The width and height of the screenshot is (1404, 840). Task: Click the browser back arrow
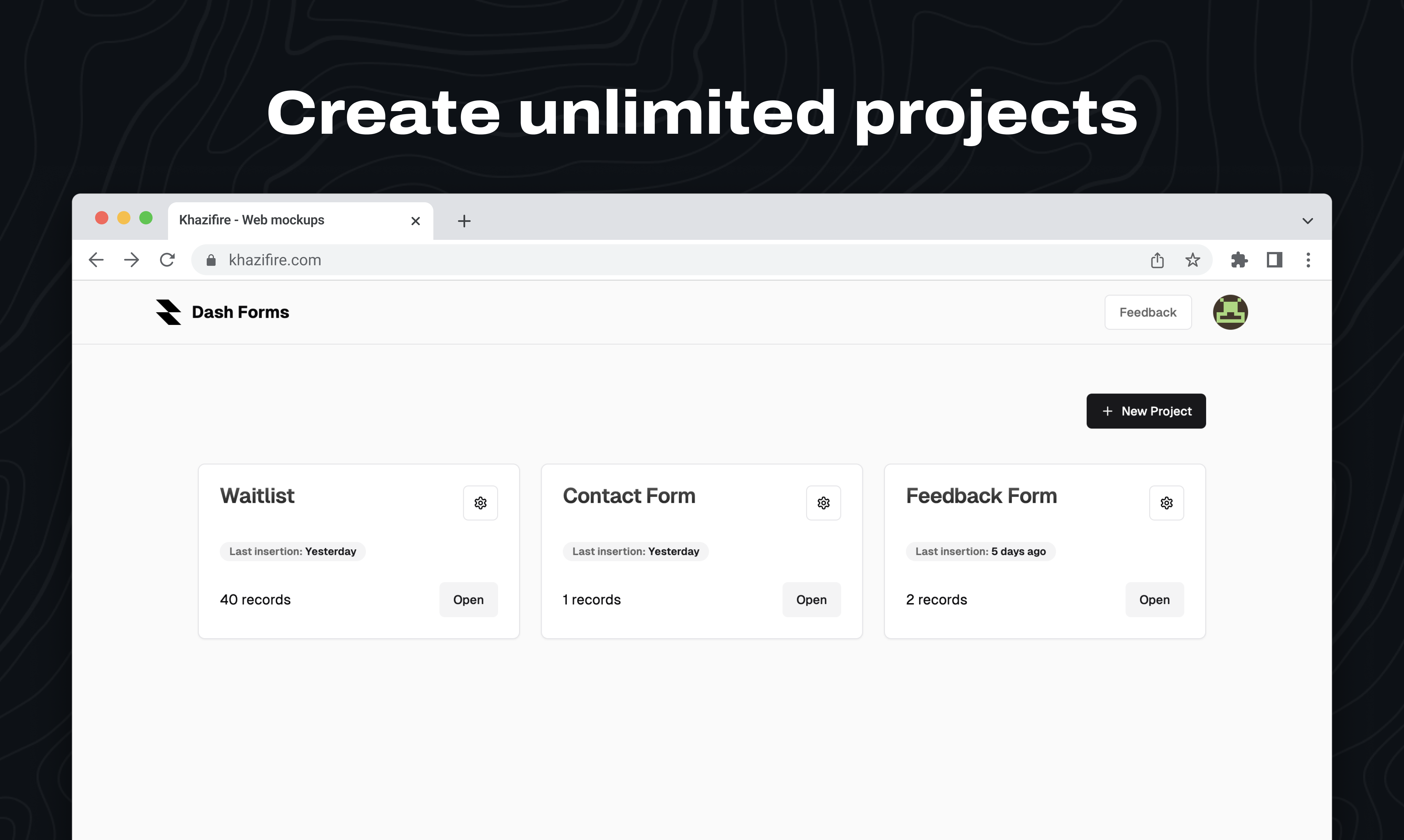pos(96,260)
